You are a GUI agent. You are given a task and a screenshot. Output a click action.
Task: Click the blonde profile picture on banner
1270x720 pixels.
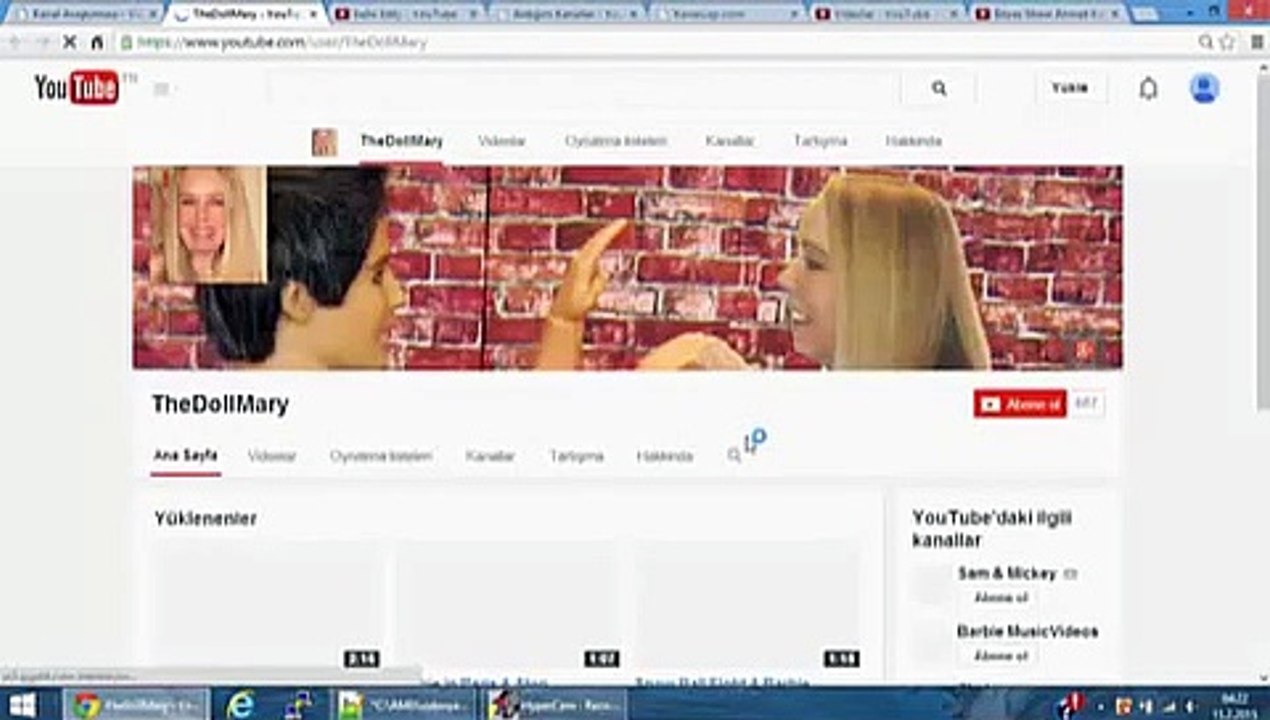pyautogui.click(x=208, y=225)
